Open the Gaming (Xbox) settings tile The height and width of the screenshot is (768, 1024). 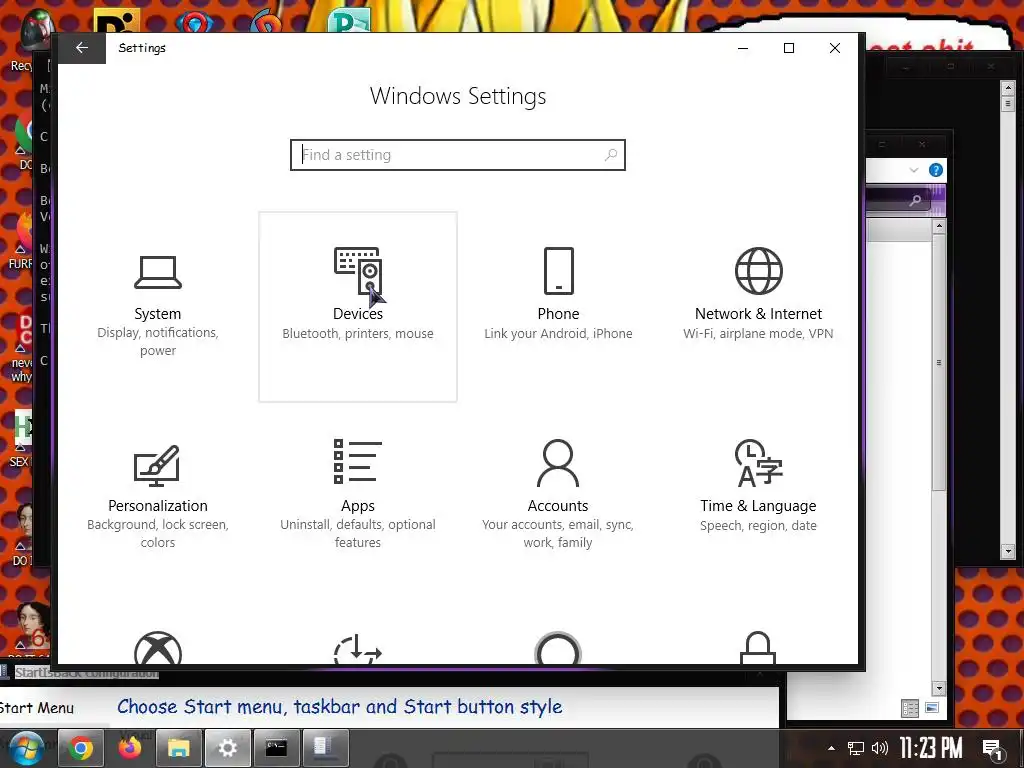pos(157,647)
